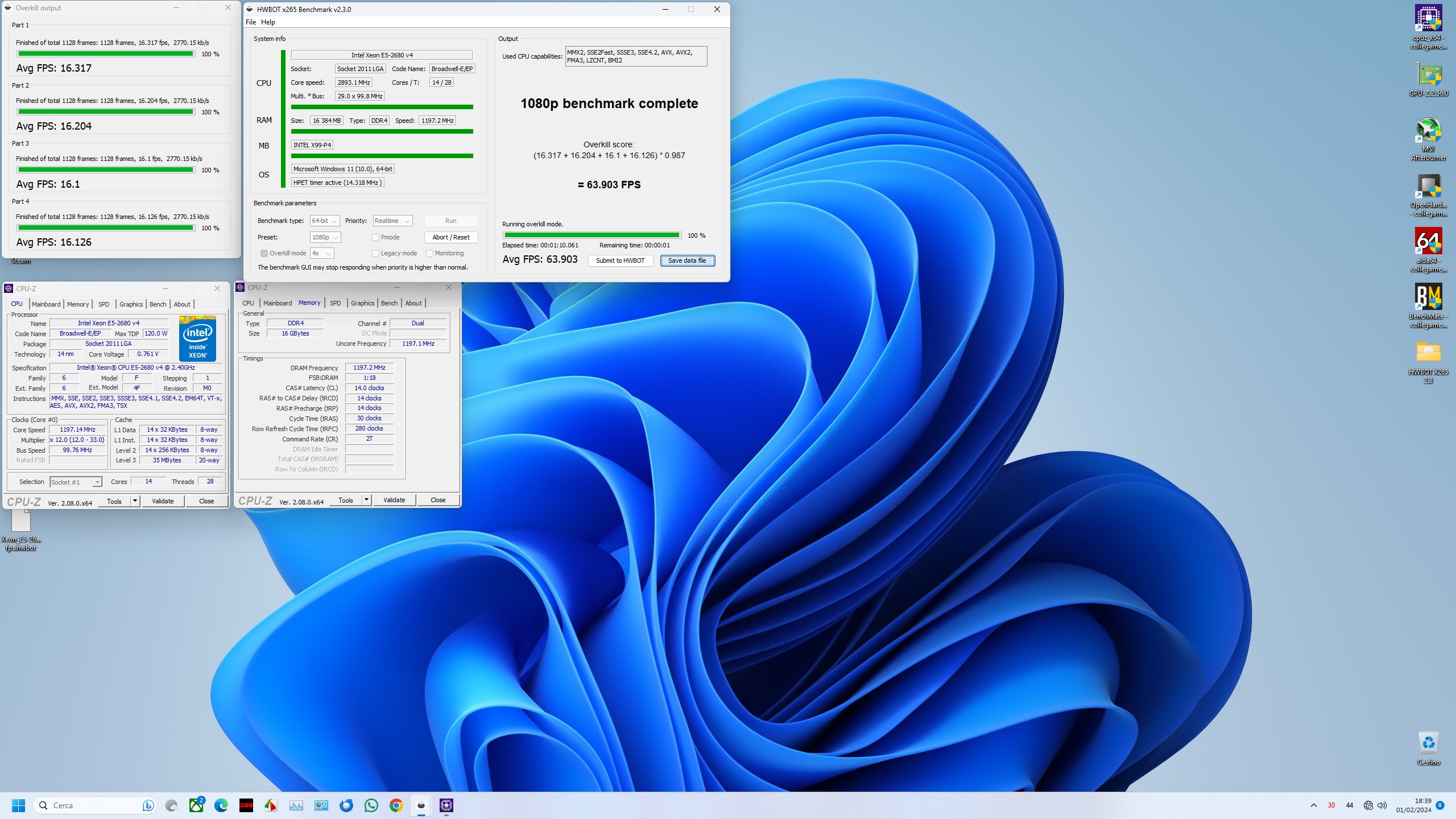Switch to SPD tab in left CPU-Z

click(104, 304)
